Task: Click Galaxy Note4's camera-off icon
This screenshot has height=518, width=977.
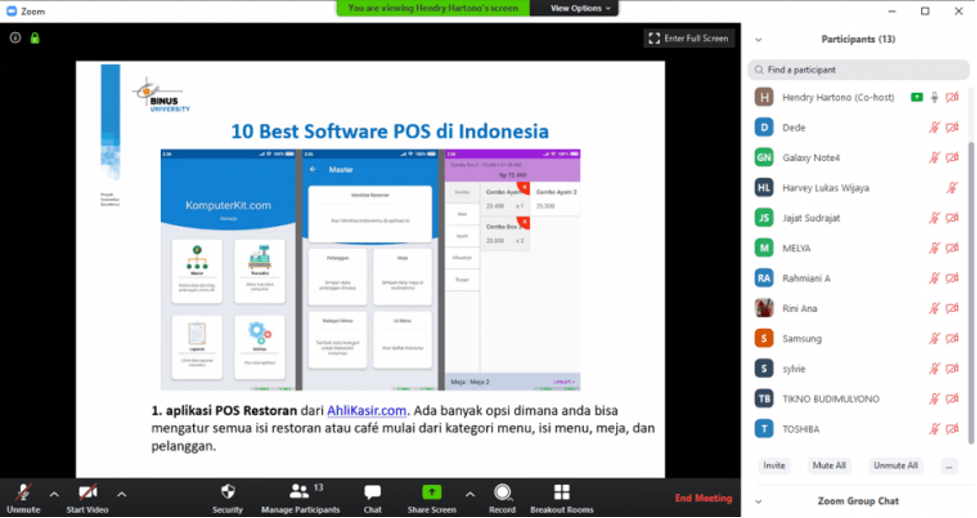Action: pos(952,158)
